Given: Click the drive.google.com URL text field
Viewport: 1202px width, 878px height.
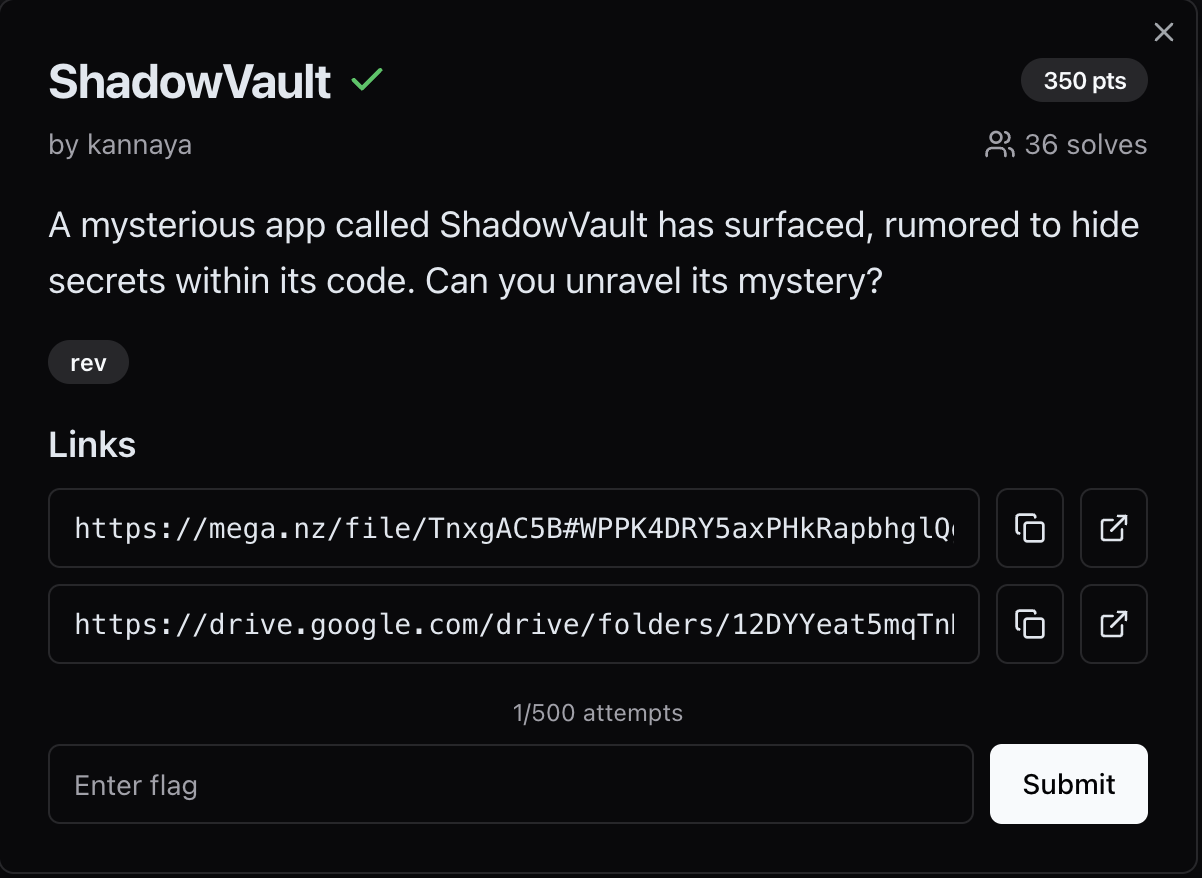Looking at the screenshot, I should coord(513,624).
